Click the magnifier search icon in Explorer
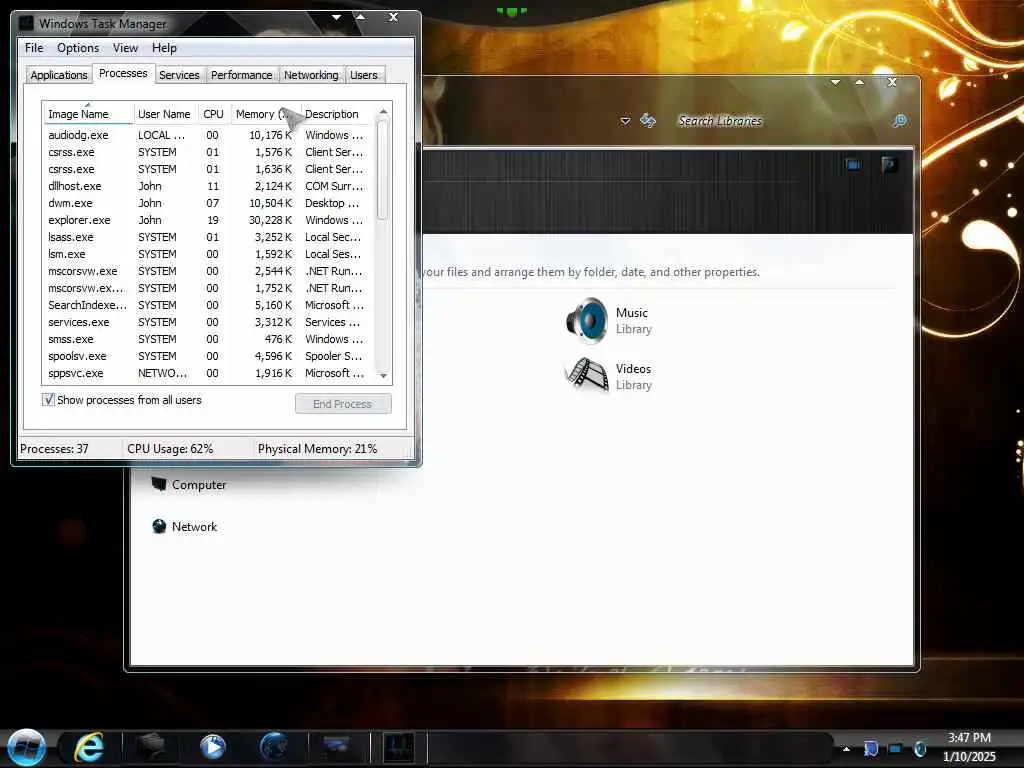 pyautogui.click(x=899, y=121)
